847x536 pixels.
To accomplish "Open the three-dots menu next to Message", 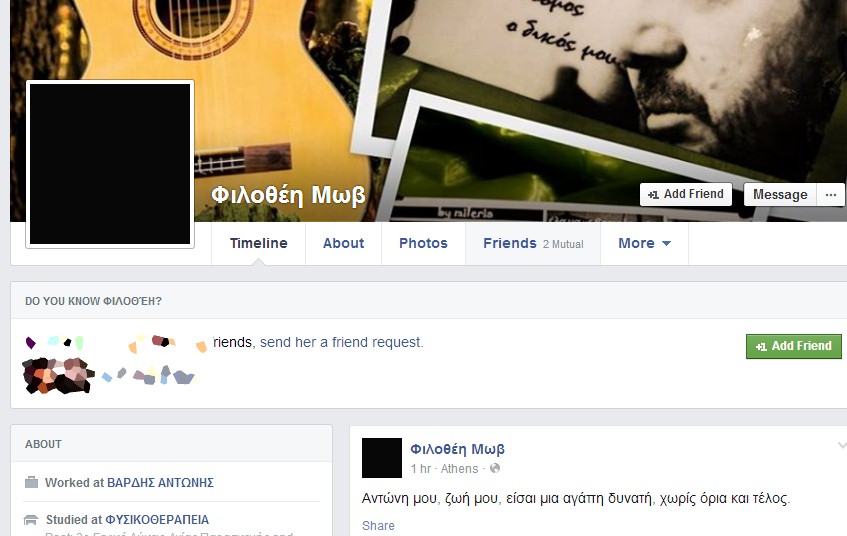I will tap(831, 195).
